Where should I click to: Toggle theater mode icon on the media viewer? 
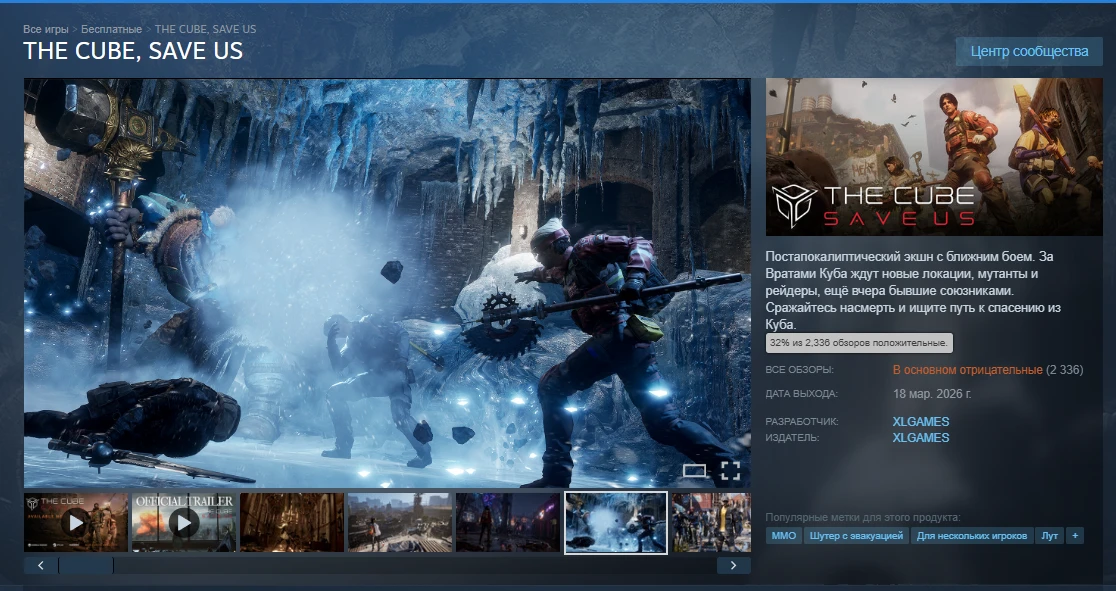pyautogui.click(x=694, y=470)
